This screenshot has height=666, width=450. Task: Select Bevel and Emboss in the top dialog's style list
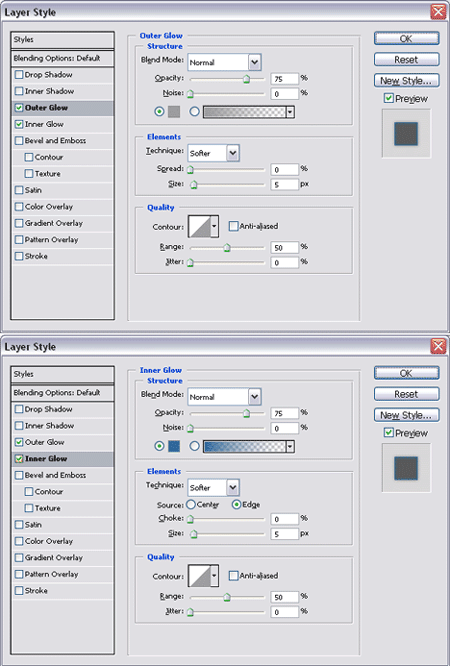[x=55, y=141]
